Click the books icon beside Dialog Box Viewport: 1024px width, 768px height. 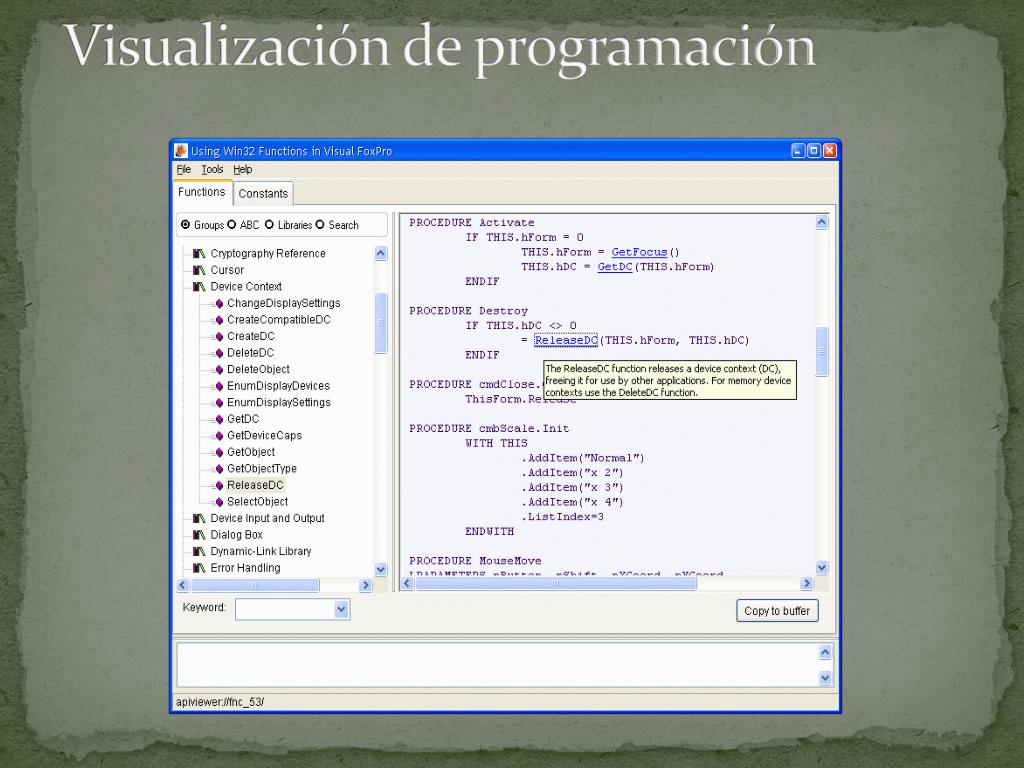[199, 535]
